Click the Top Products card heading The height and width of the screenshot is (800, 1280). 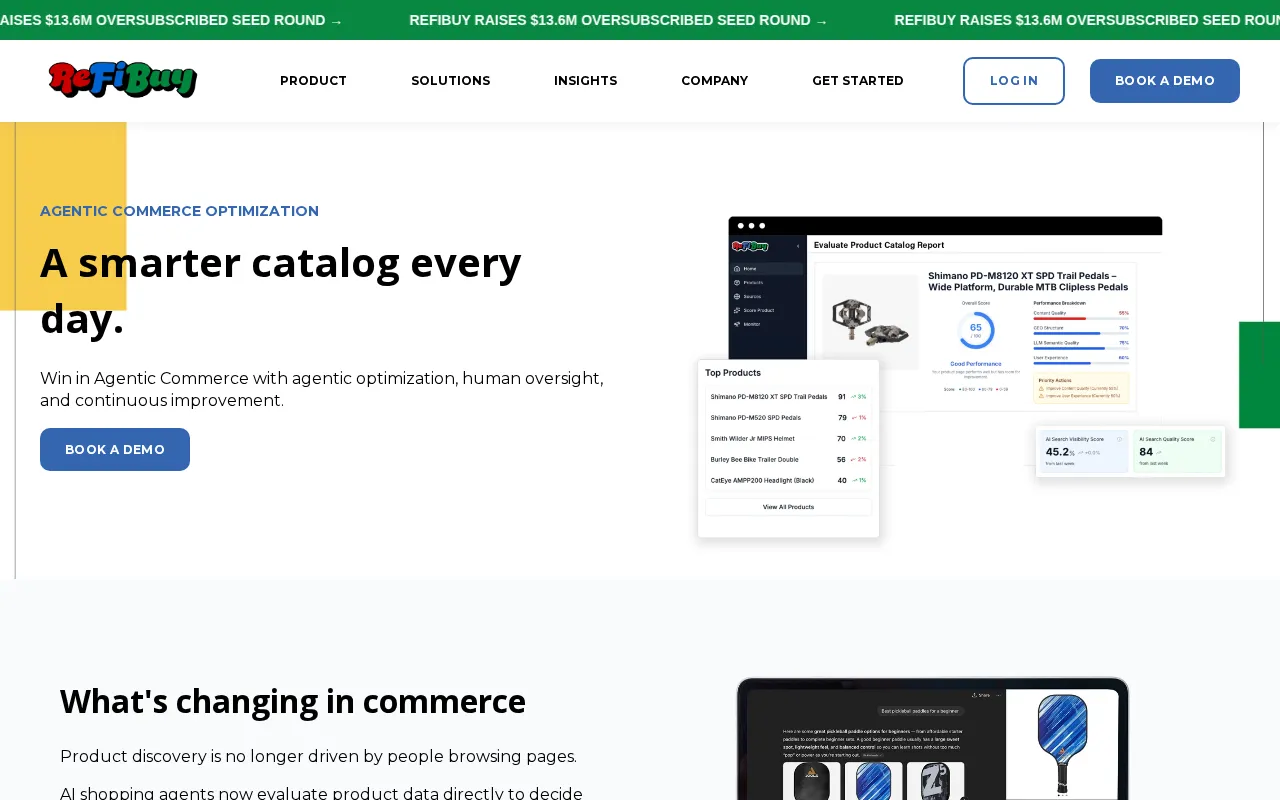point(733,373)
